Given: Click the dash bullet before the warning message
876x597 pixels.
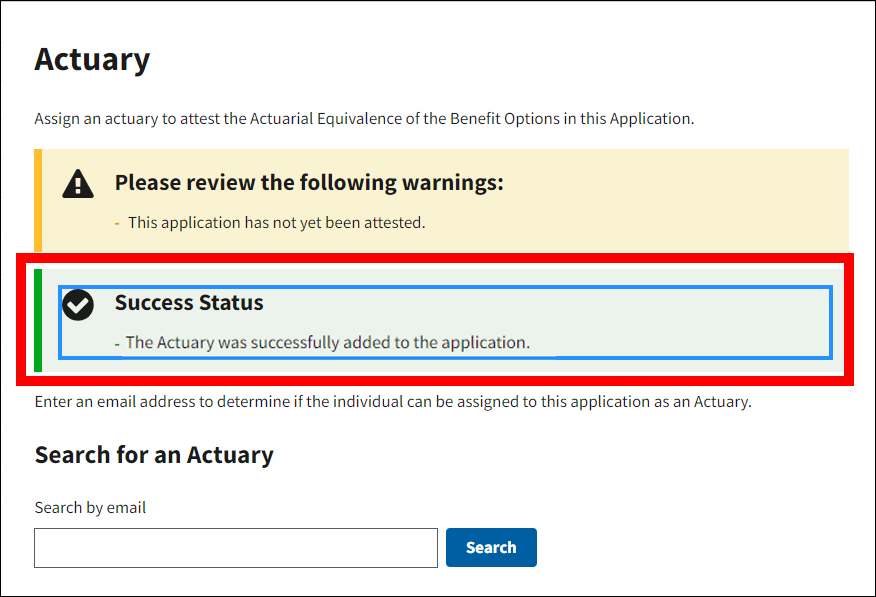Looking at the screenshot, I should pos(117,224).
